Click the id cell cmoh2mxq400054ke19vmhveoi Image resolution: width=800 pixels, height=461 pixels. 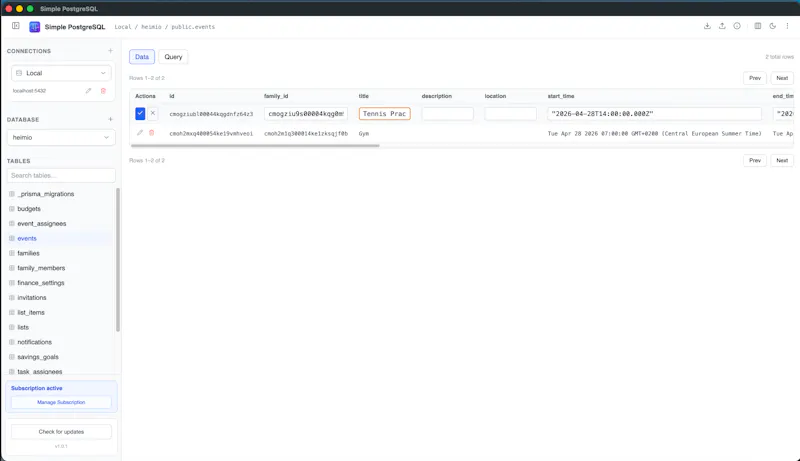[x=211, y=134]
